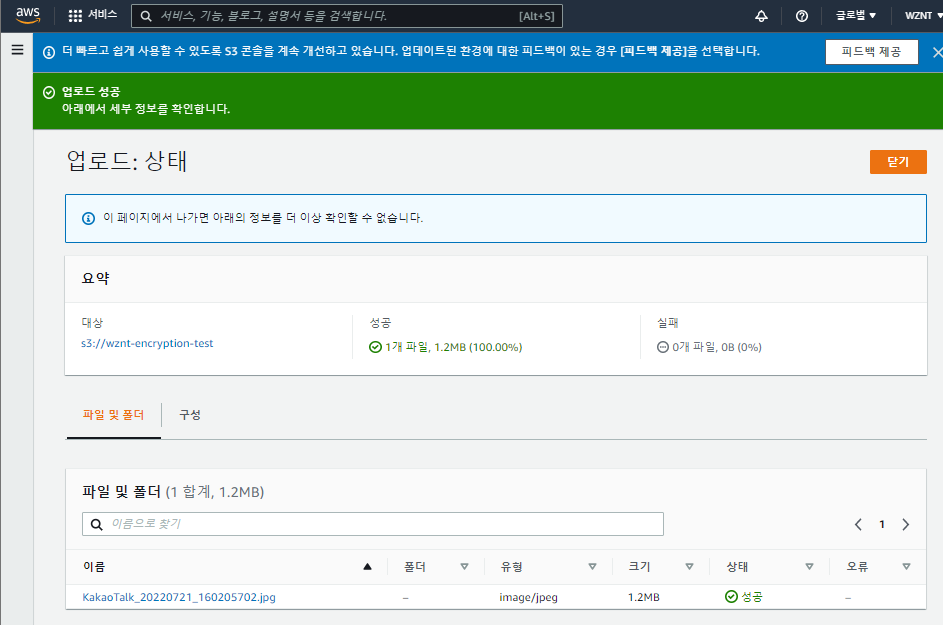Open KakaoTalk_20220721_160205702.jpg file link

tap(179, 597)
